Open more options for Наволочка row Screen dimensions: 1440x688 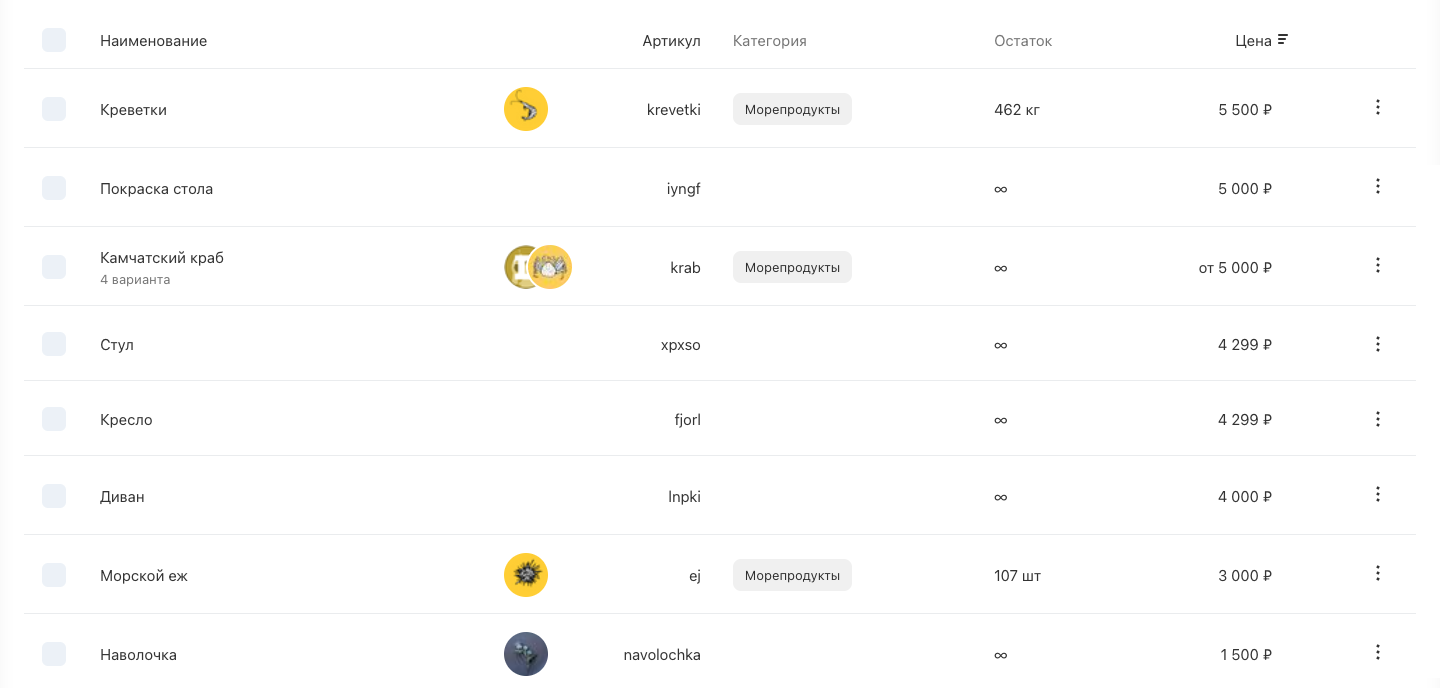(x=1377, y=652)
